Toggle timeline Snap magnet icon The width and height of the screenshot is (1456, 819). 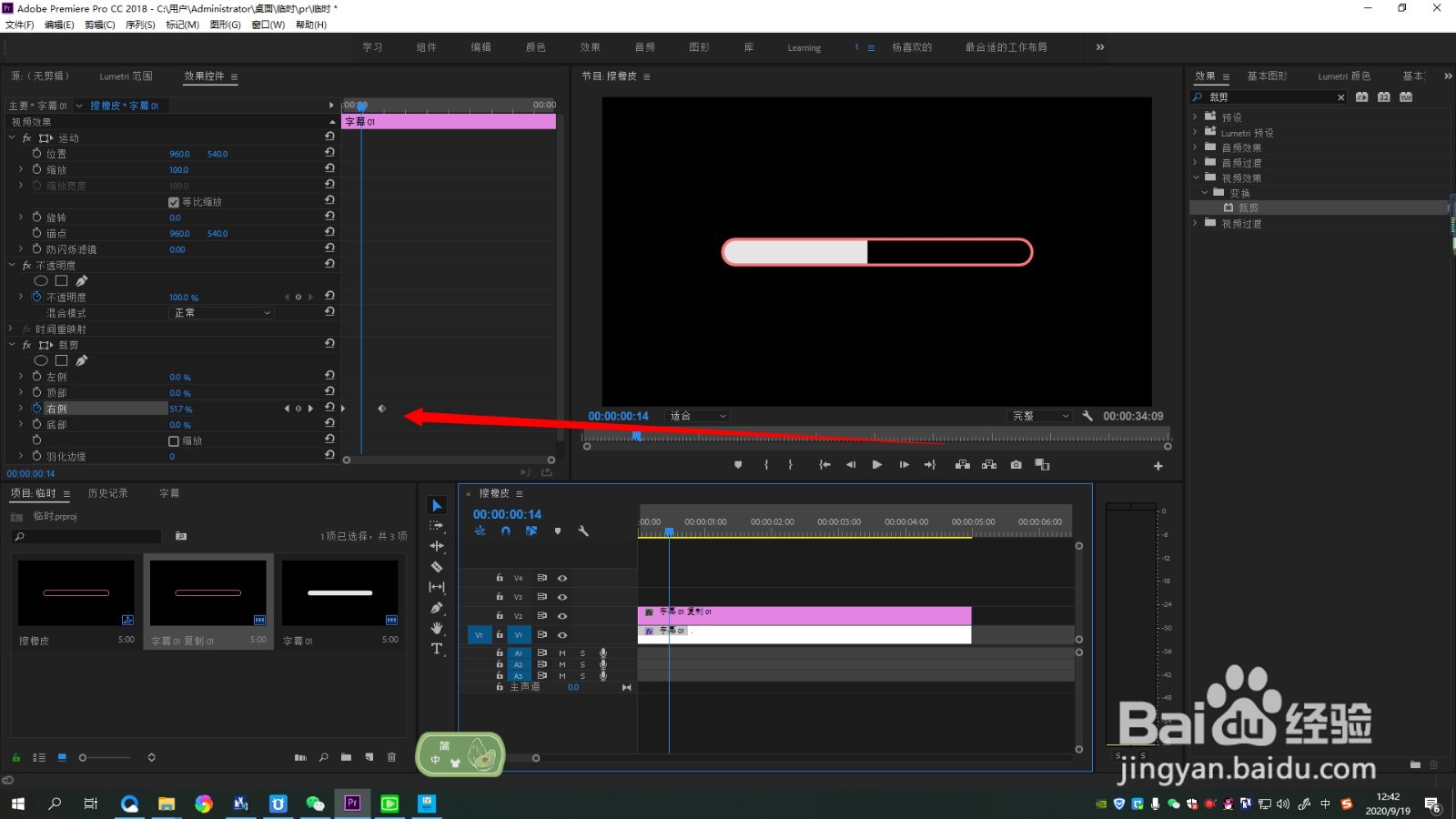[x=505, y=531]
